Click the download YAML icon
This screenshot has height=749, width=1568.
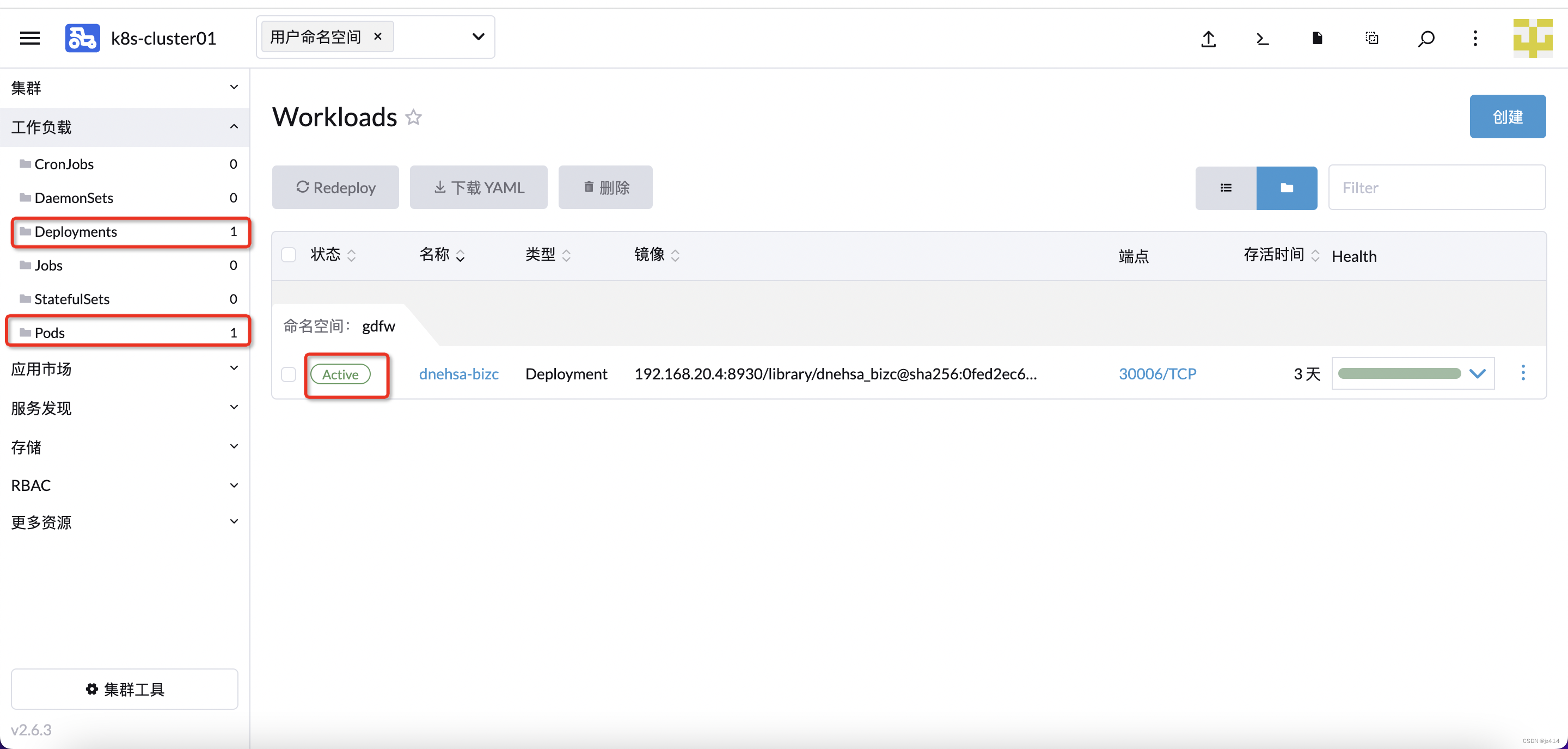478,187
